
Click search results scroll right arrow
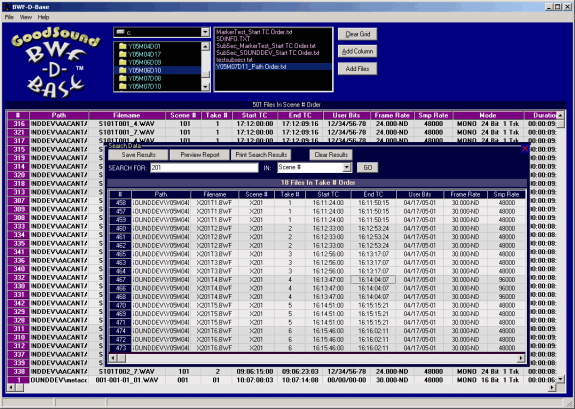tap(521, 358)
